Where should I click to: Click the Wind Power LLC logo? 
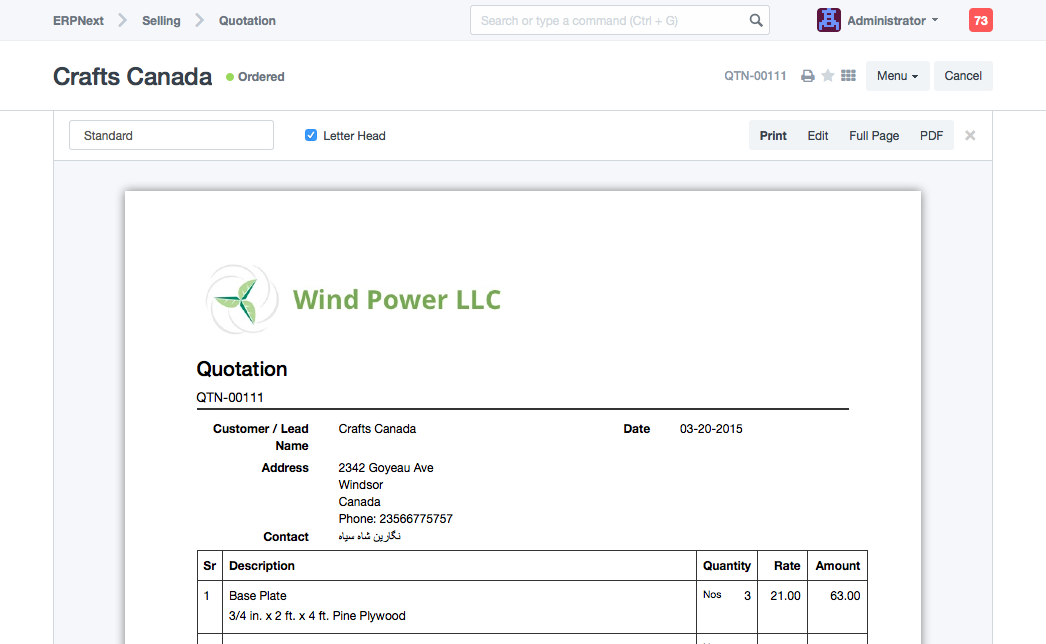(354, 299)
